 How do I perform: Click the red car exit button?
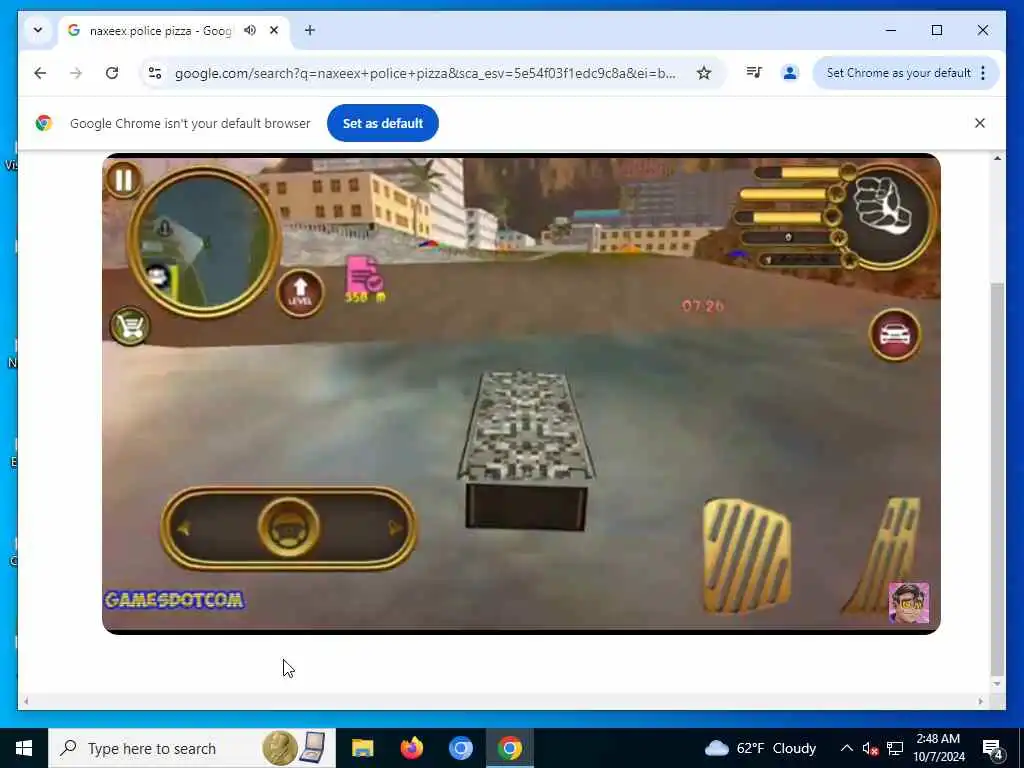click(x=895, y=334)
